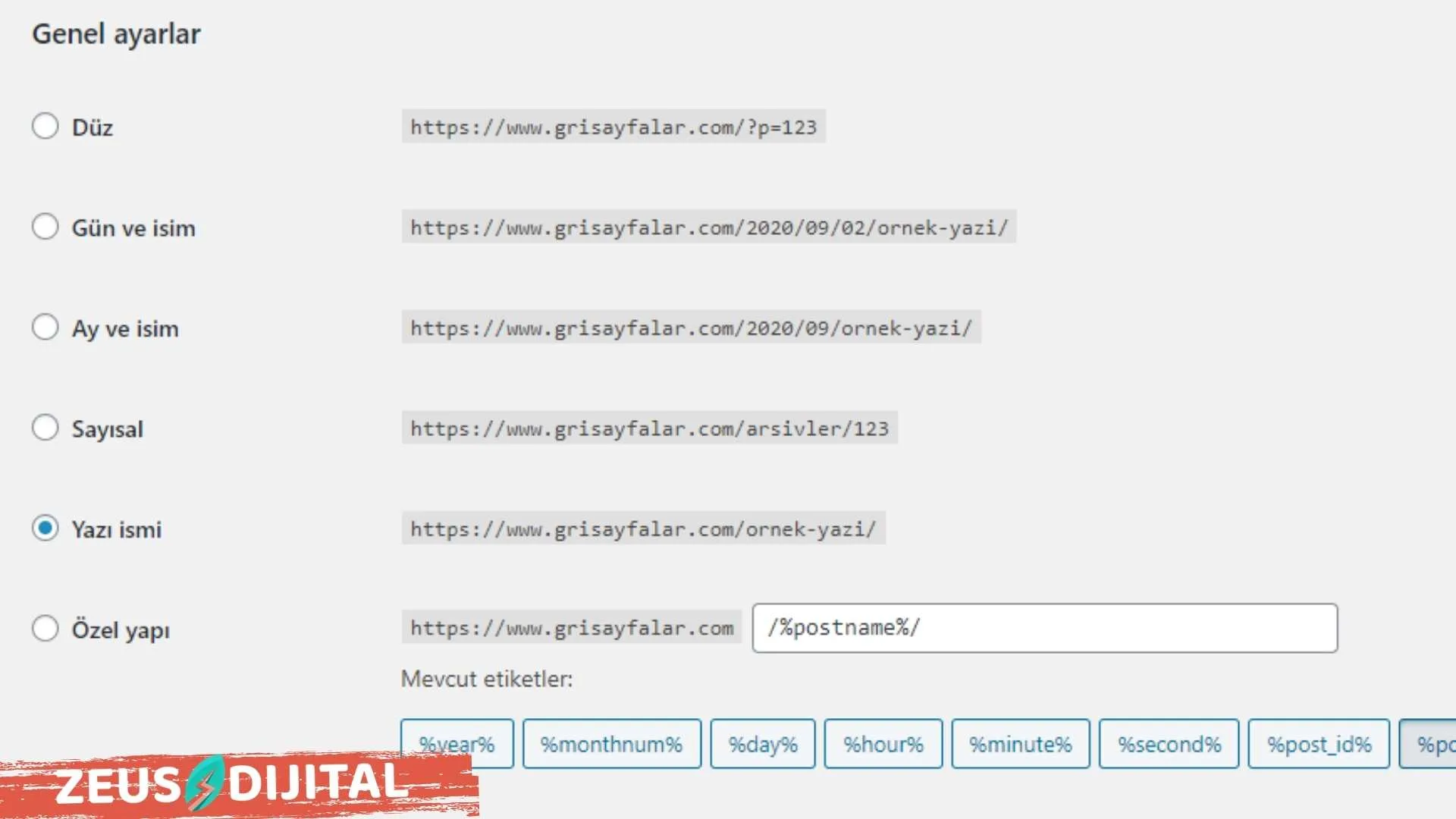Click the Genel ayarlar heading

(x=116, y=34)
